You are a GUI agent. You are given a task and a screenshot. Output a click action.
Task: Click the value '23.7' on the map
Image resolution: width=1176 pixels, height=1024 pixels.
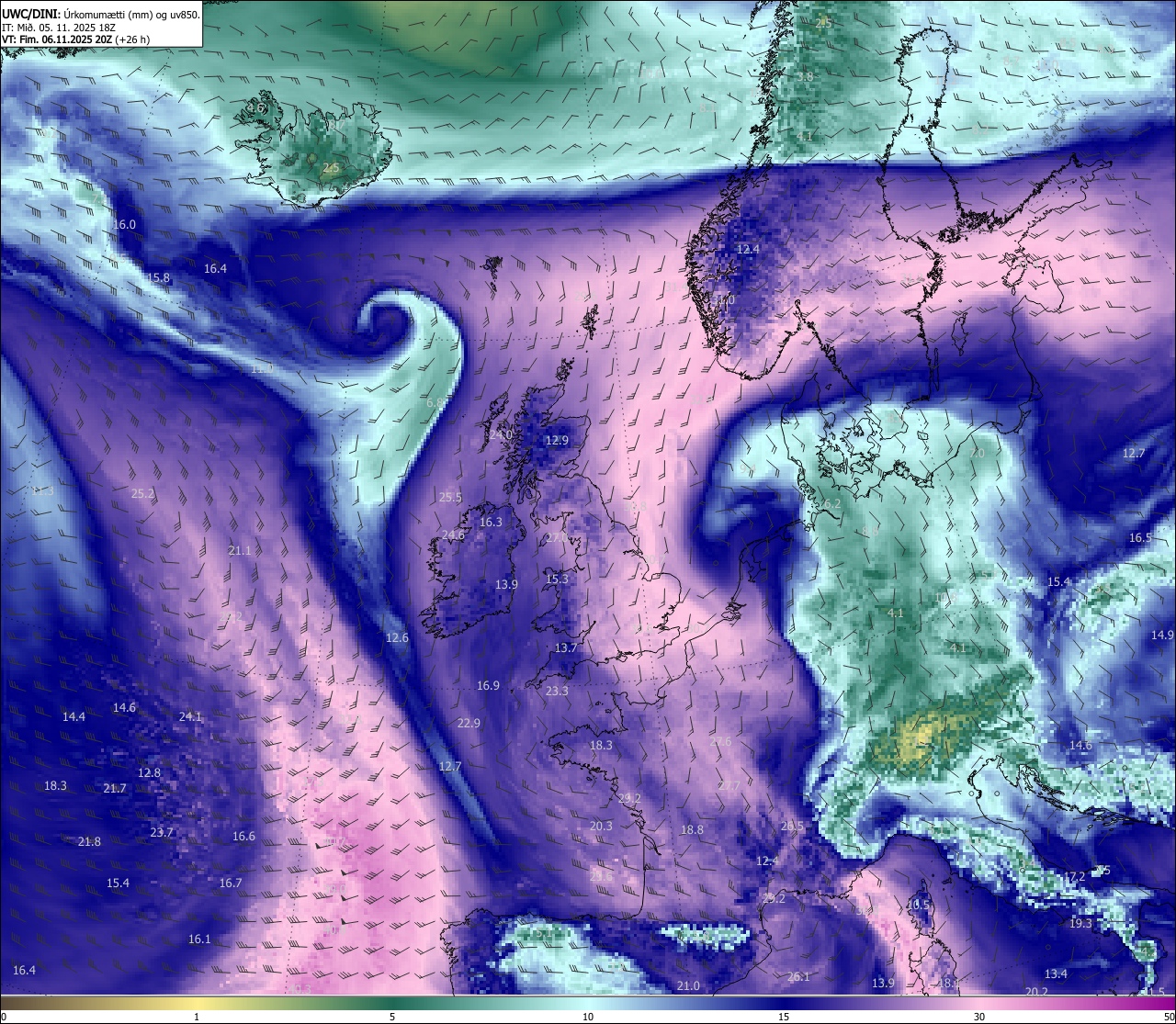tap(162, 832)
